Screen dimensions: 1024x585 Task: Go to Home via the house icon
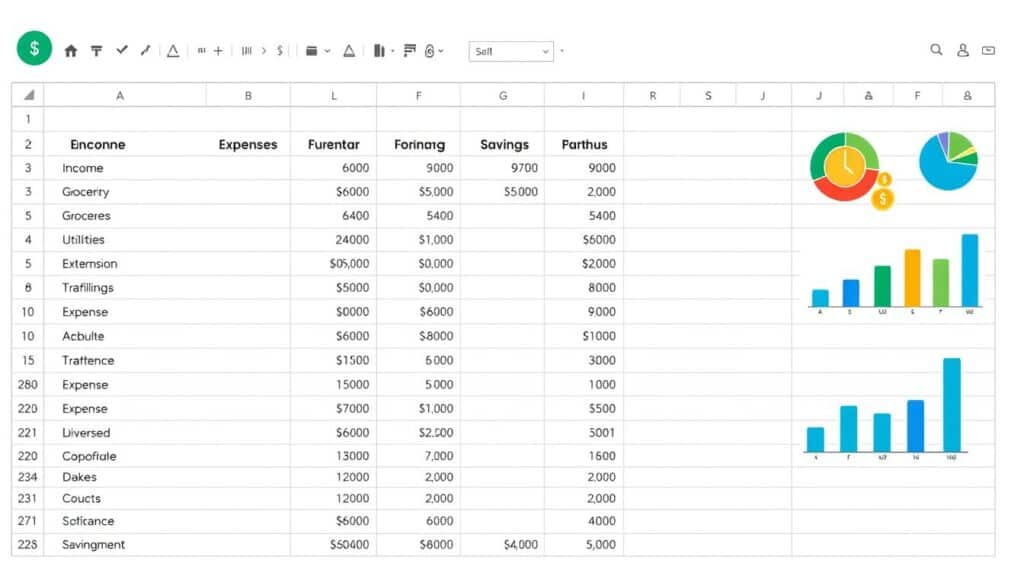(x=71, y=51)
